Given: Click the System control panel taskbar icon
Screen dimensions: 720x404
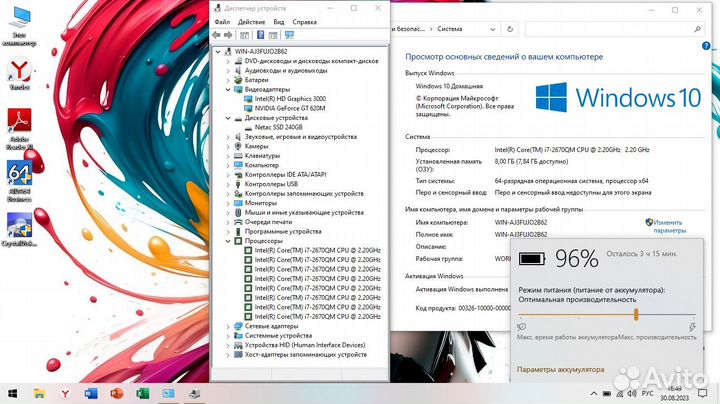Looking at the screenshot, I should [x=169, y=394].
